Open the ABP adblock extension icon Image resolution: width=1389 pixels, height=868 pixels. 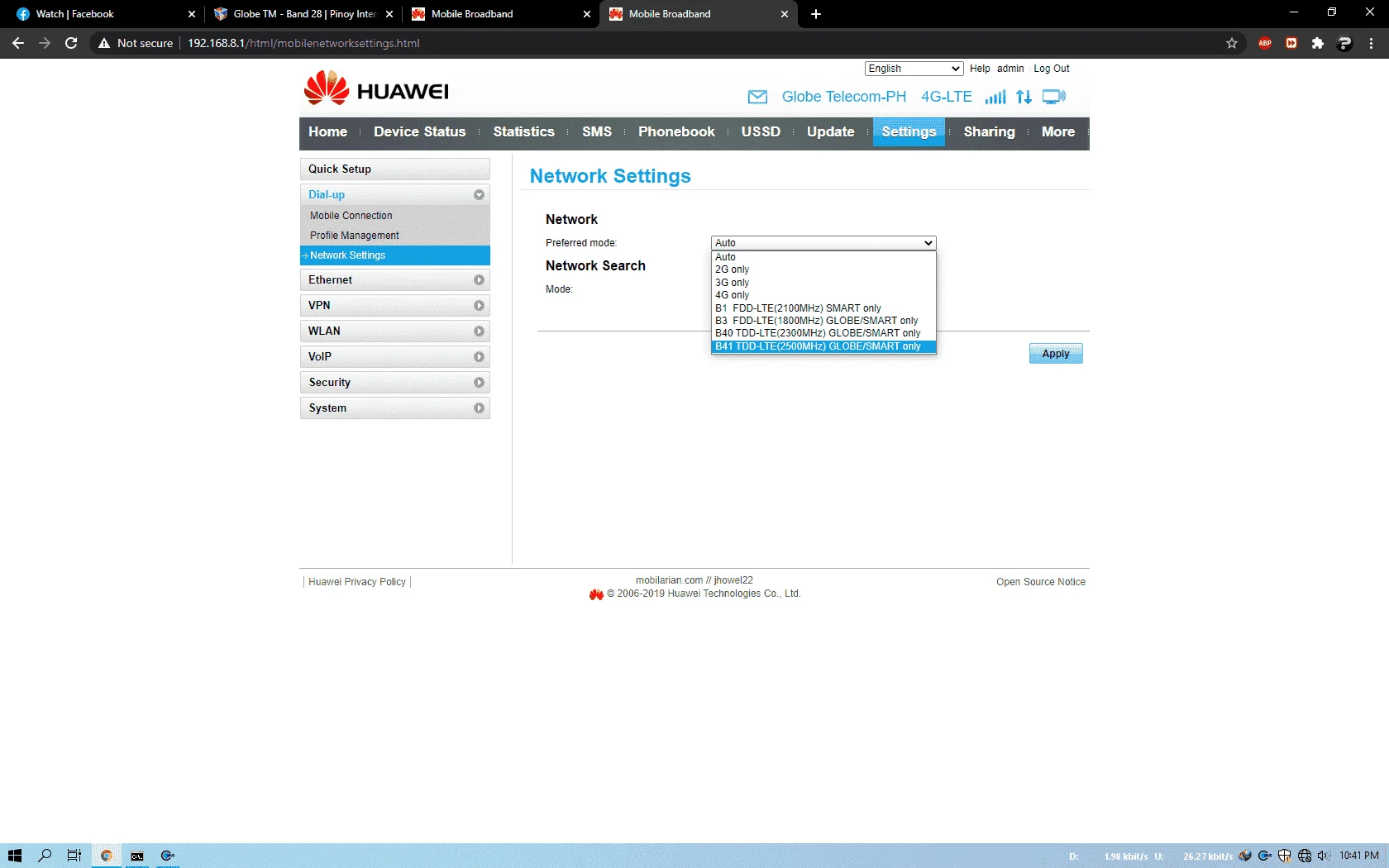pyautogui.click(x=1265, y=43)
